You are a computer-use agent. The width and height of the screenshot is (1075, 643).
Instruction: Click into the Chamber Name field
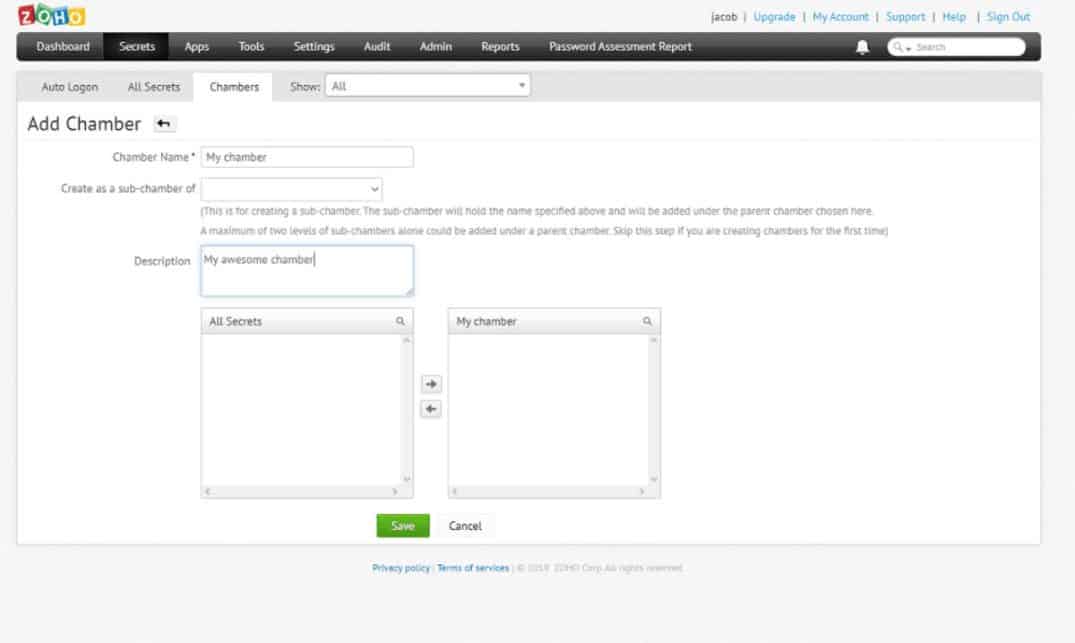[307, 157]
